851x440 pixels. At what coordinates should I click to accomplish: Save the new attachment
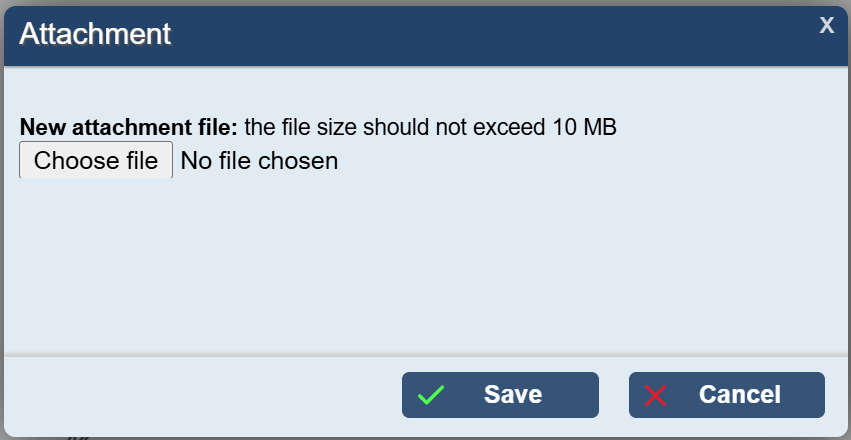coord(500,395)
